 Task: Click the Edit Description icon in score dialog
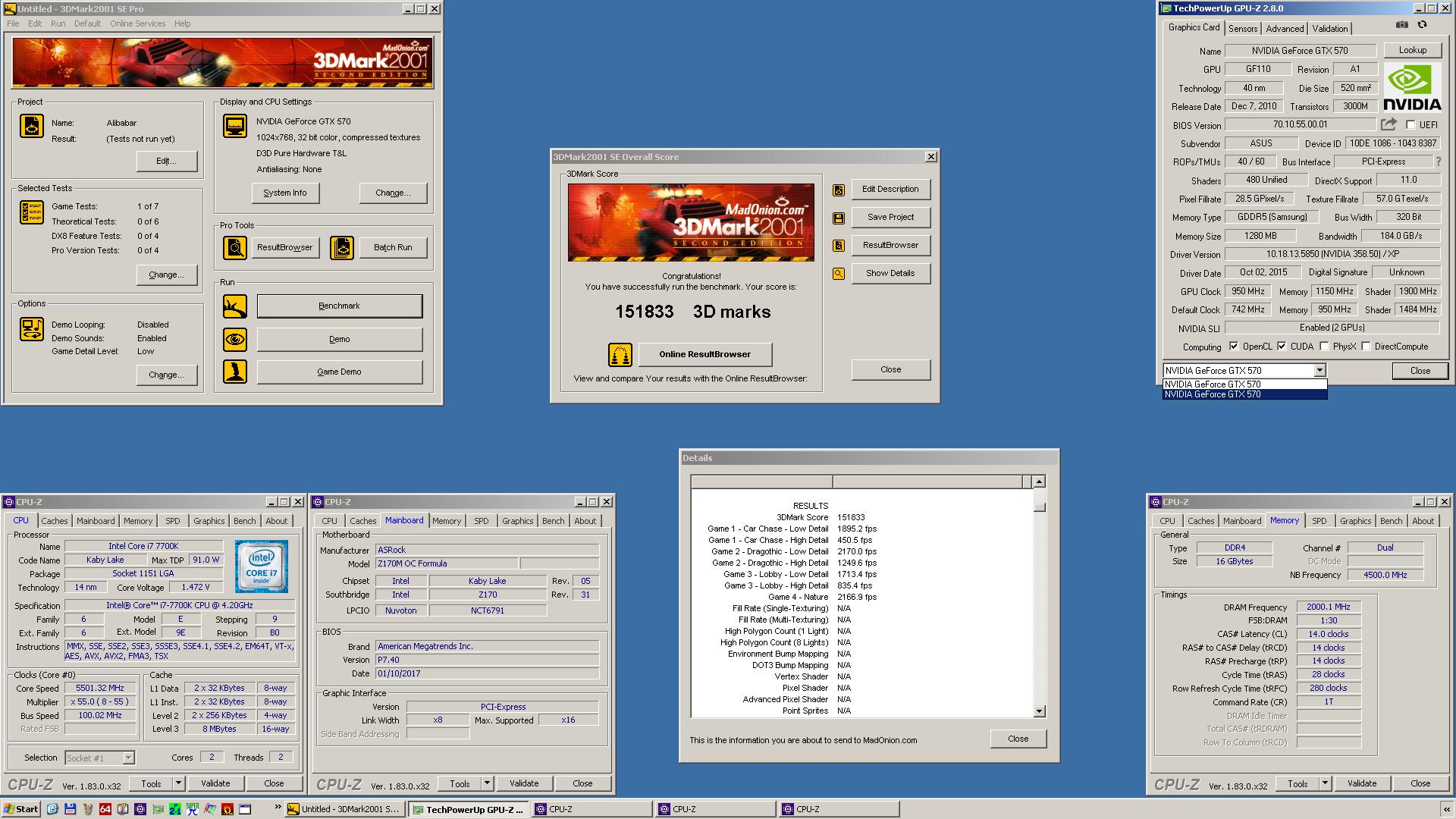839,190
